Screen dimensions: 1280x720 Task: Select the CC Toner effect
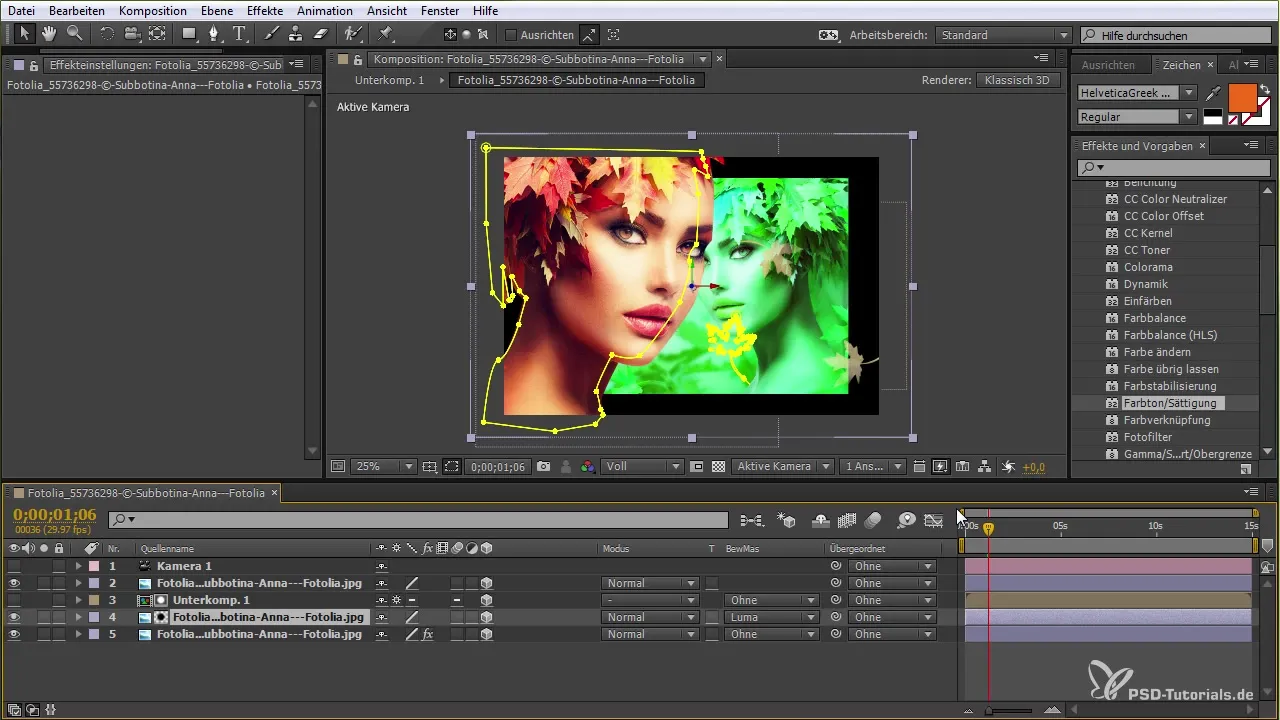pyautogui.click(x=1146, y=250)
